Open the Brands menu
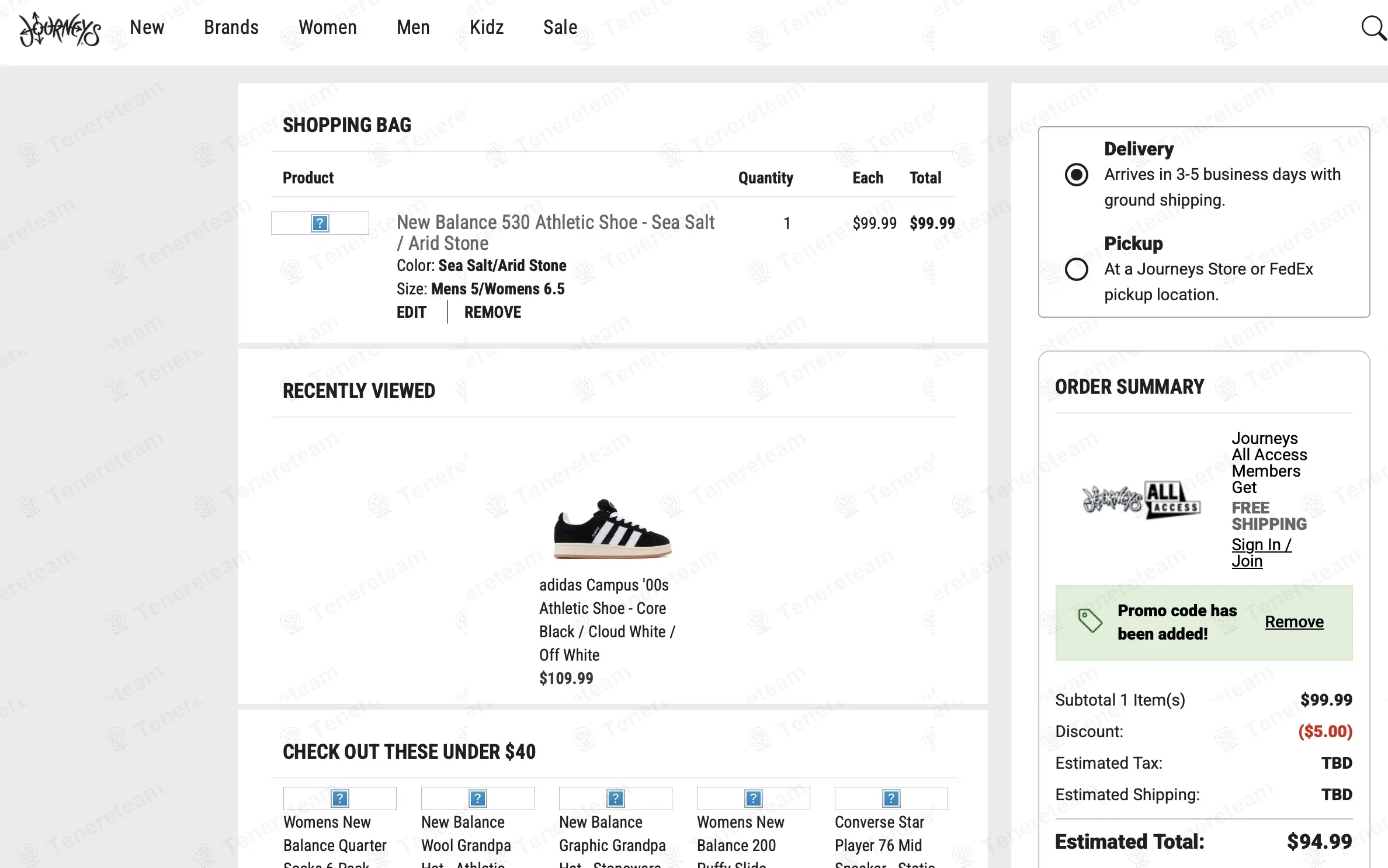This screenshot has height=868, width=1388. click(231, 27)
